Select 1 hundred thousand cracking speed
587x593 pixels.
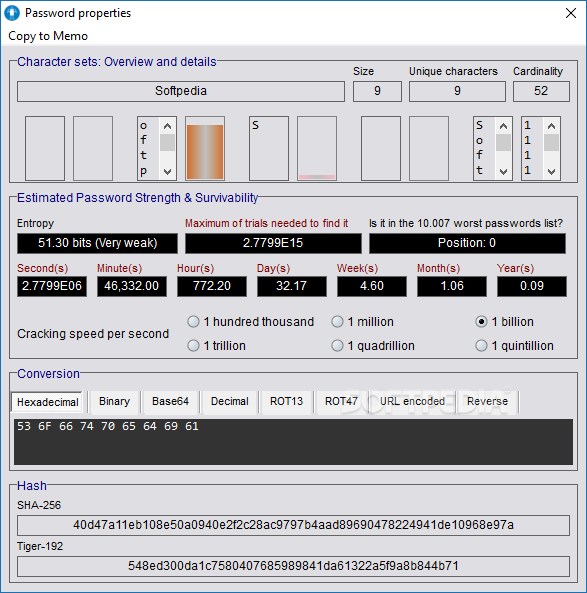coord(251,322)
